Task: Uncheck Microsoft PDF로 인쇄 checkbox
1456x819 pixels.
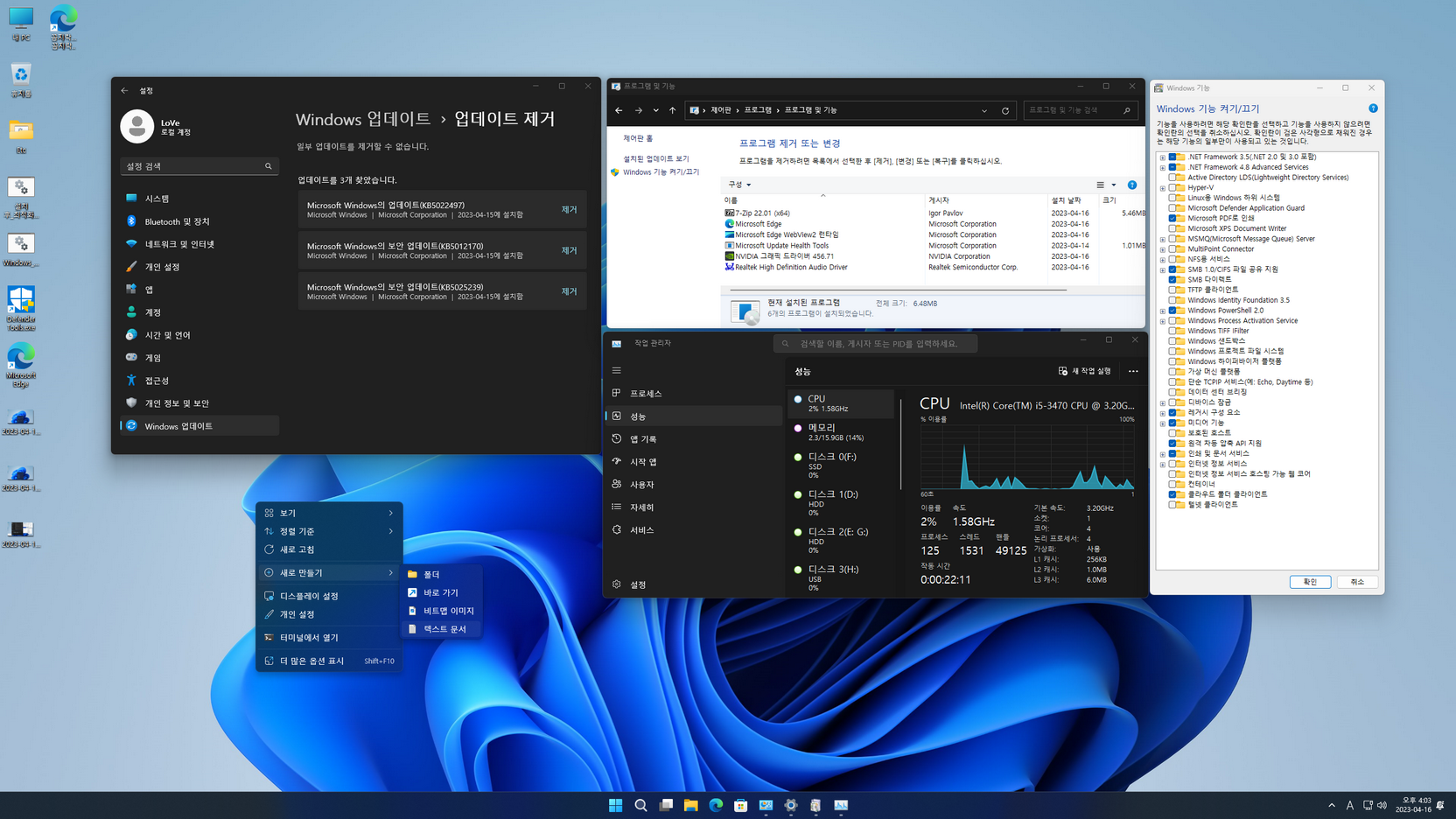Action: click(x=1172, y=218)
